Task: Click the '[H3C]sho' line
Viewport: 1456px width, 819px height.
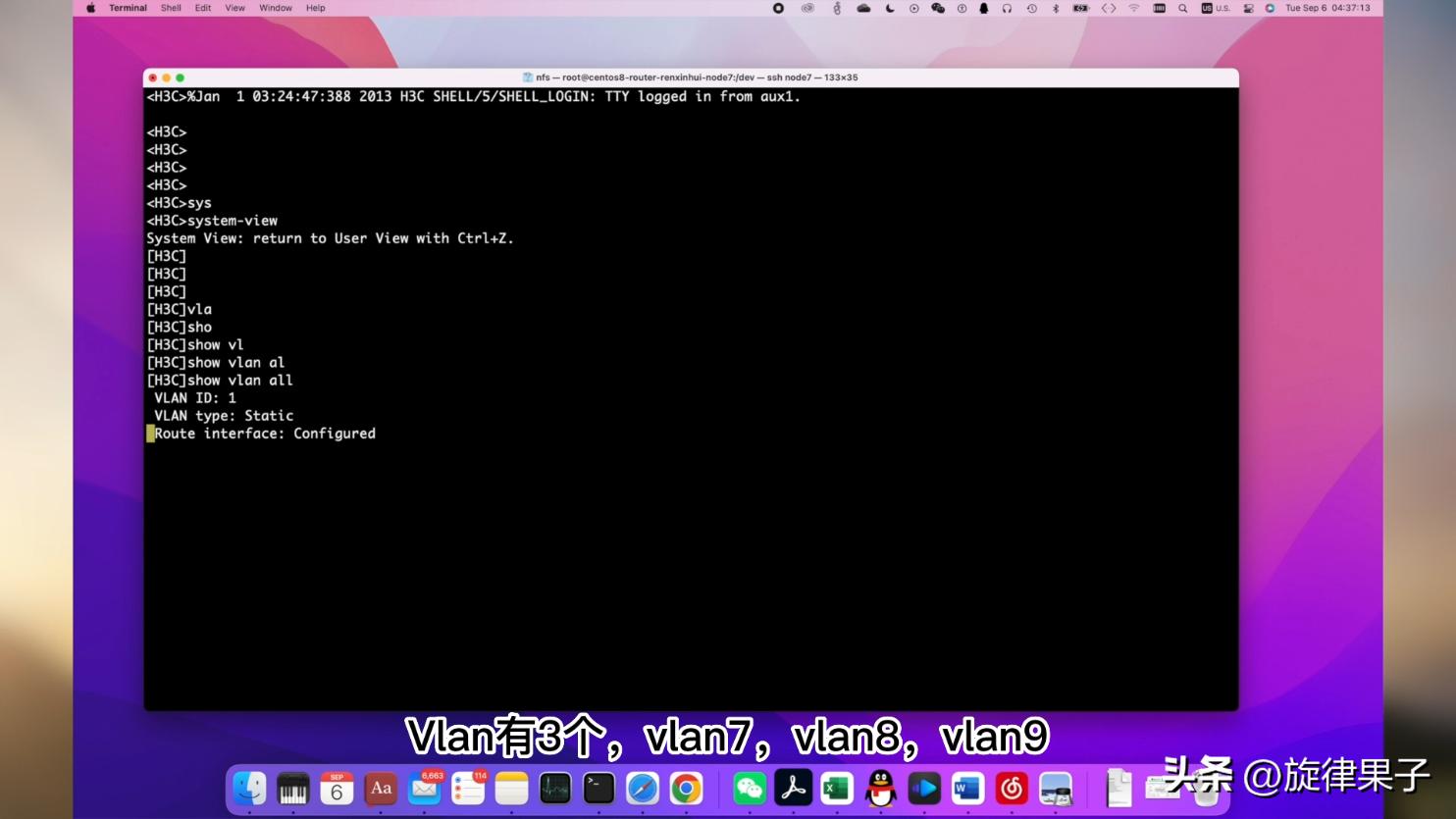Action: (x=180, y=327)
